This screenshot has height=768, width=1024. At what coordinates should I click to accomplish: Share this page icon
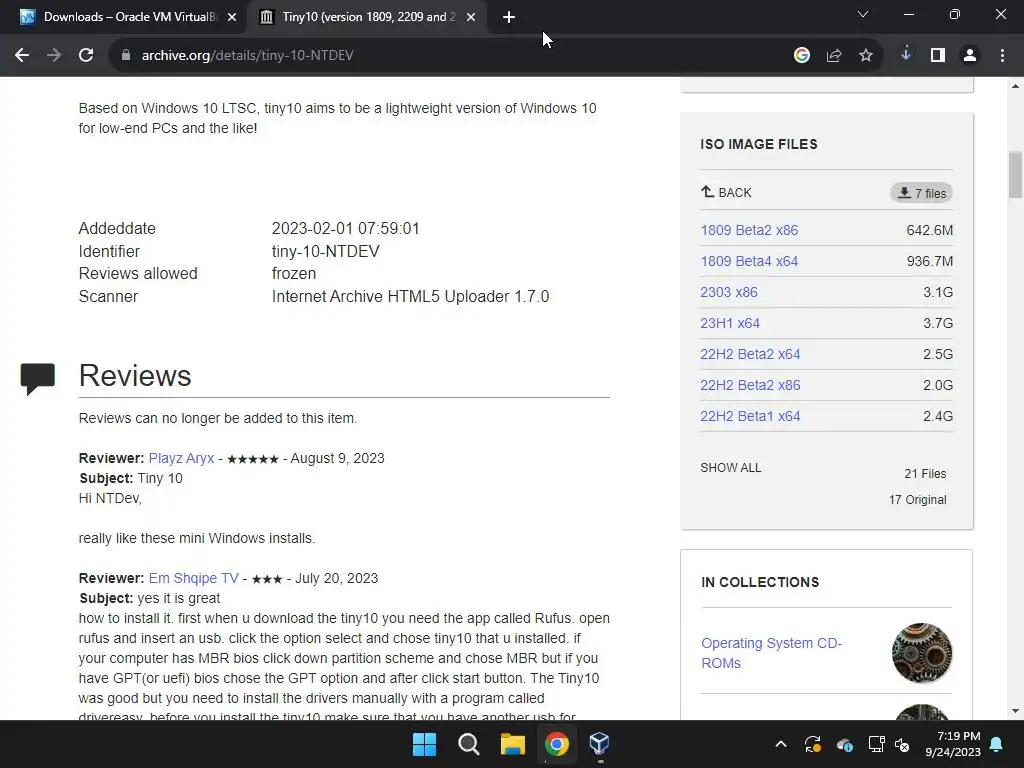tap(834, 56)
